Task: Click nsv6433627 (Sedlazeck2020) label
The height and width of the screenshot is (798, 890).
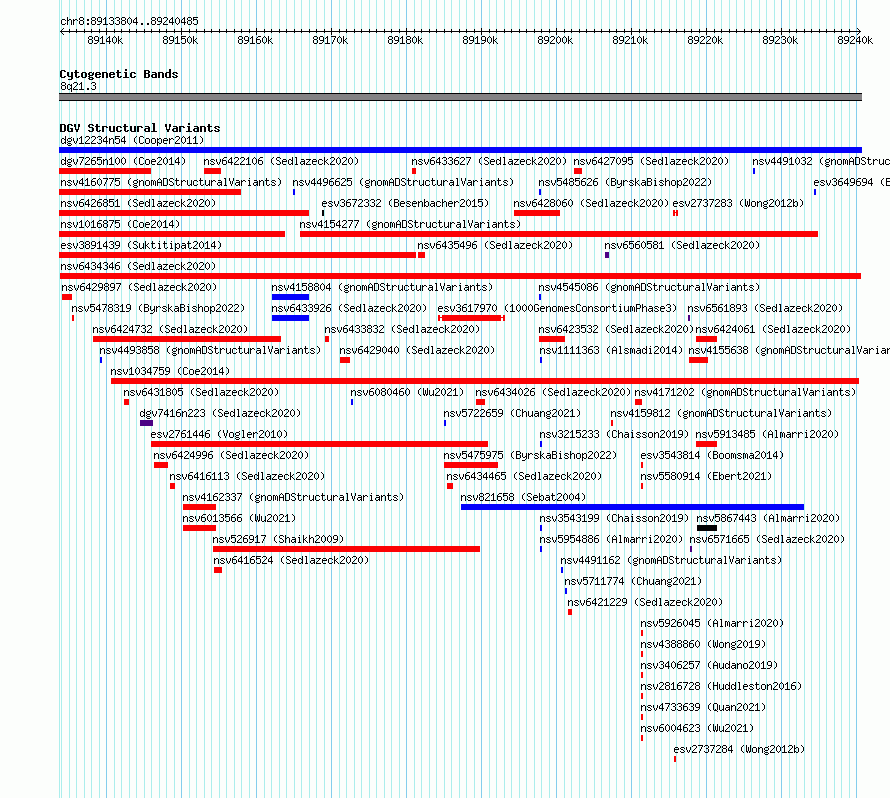Action: click(x=489, y=161)
